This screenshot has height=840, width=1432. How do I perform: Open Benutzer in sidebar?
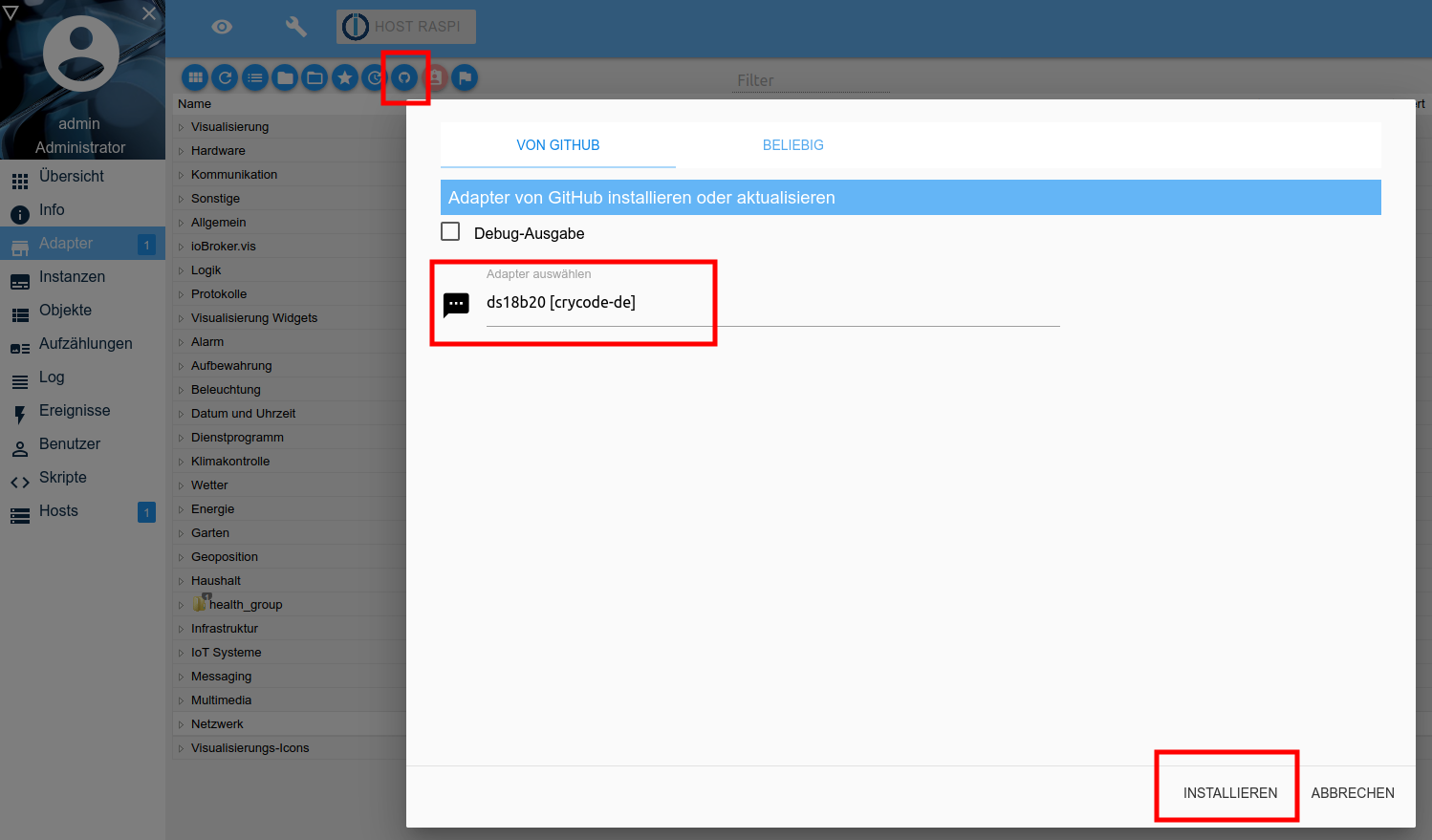pyautogui.click(x=82, y=444)
